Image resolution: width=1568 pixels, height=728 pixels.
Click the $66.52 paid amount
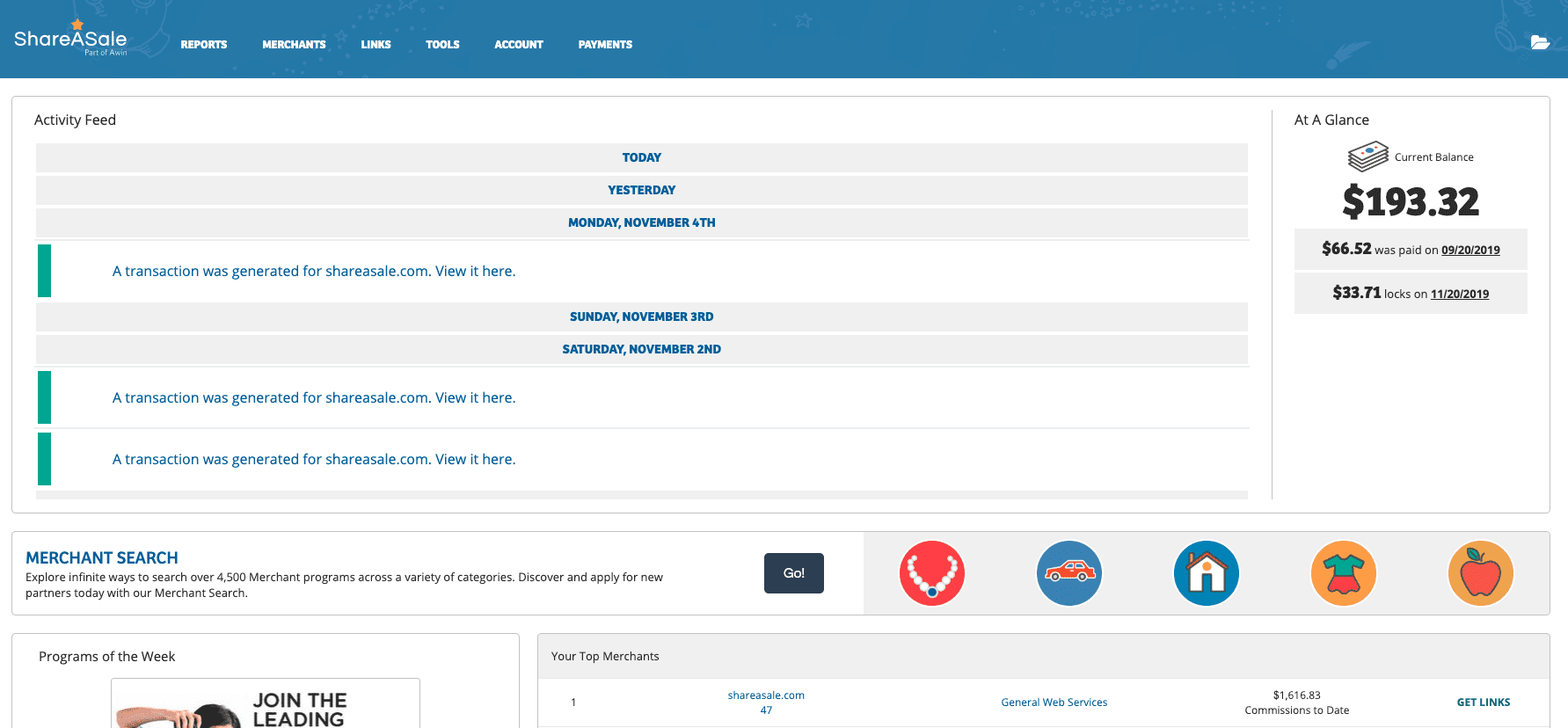coord(1346,249)
